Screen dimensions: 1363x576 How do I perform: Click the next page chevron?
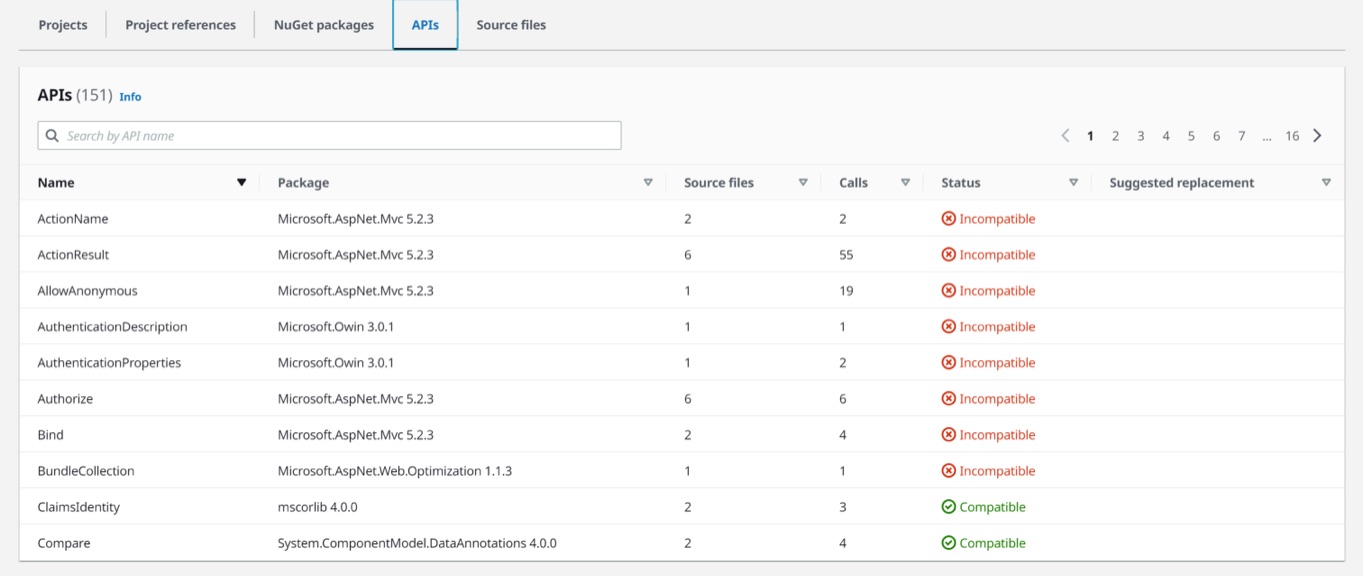pyautogui.click(x=1317, y=134)
